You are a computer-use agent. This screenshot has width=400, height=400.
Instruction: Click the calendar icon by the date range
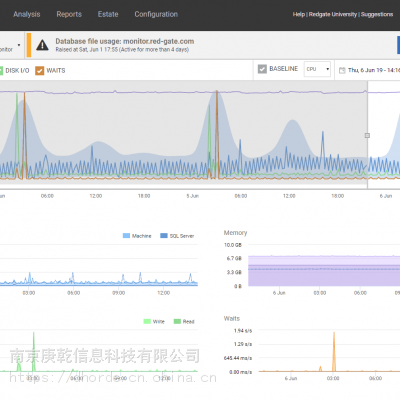(342, 70)
